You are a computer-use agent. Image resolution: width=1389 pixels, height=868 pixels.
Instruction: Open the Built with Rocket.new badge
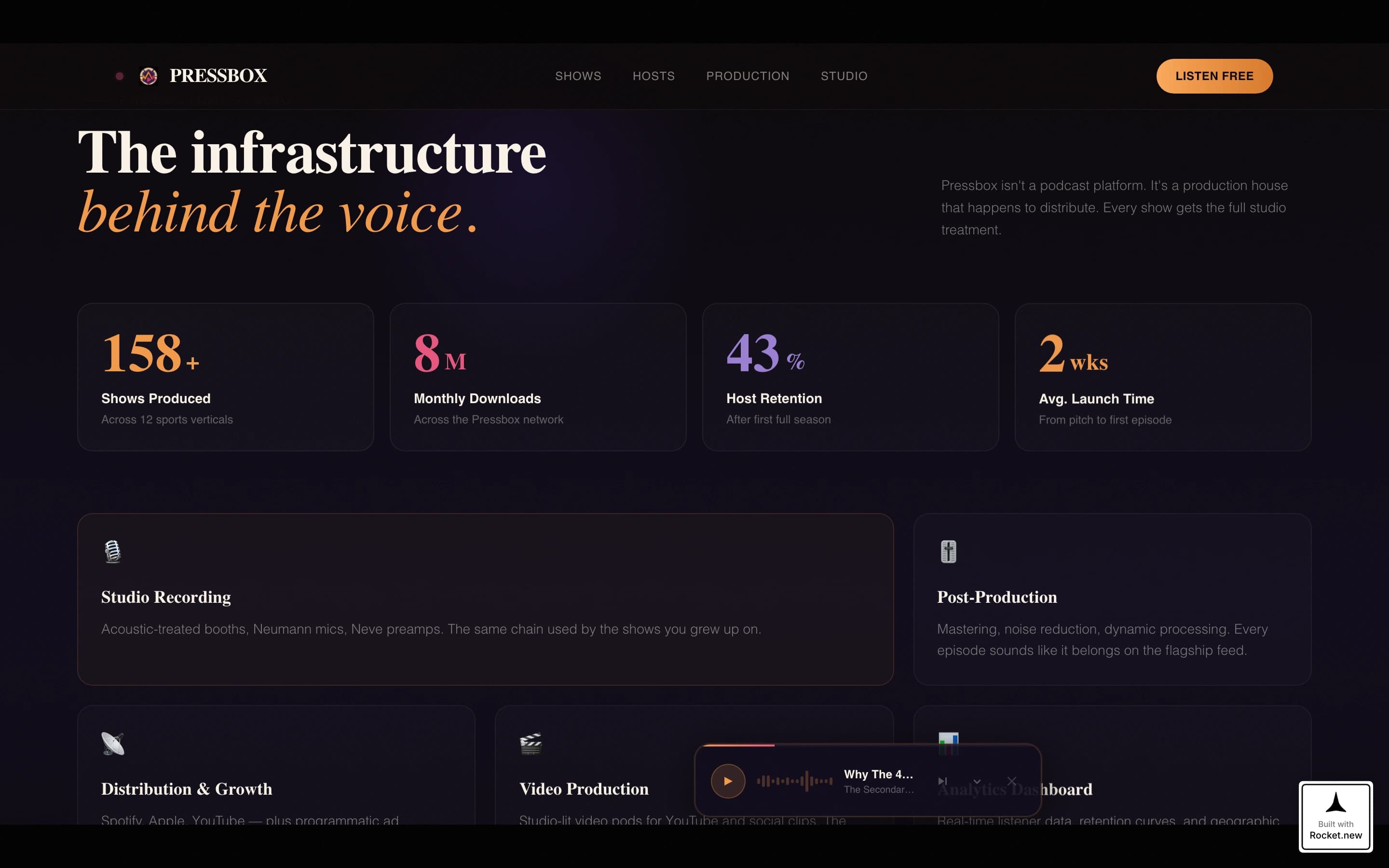point(1335,816)
